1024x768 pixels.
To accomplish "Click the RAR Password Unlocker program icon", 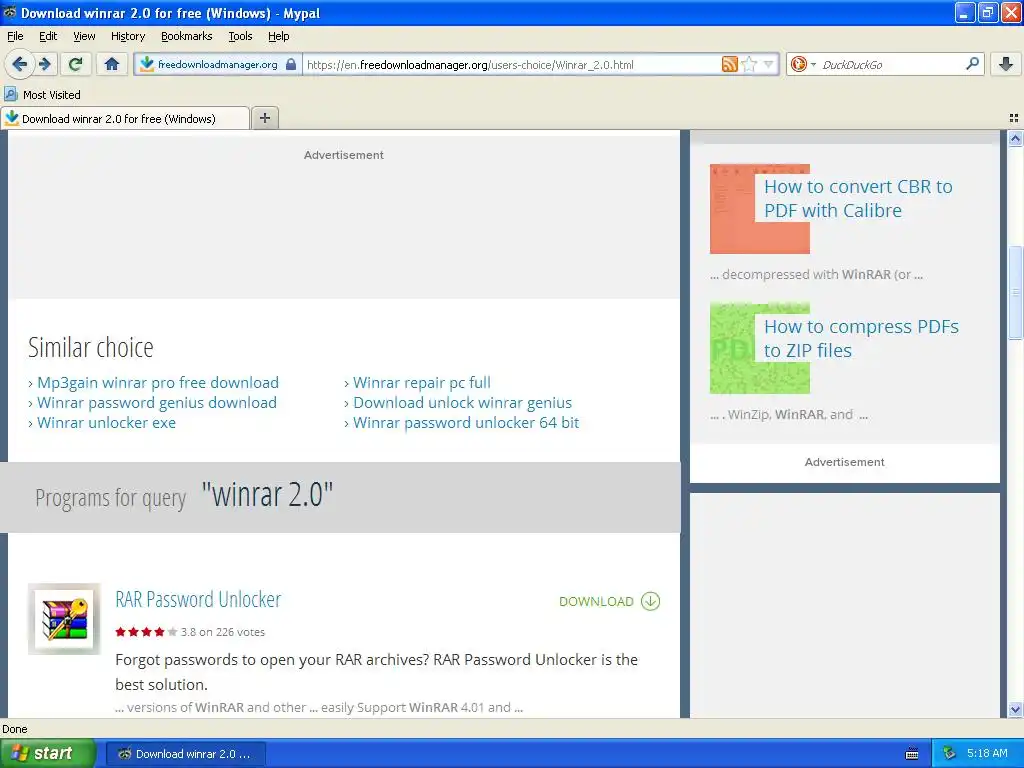I will tap(64, 619).
